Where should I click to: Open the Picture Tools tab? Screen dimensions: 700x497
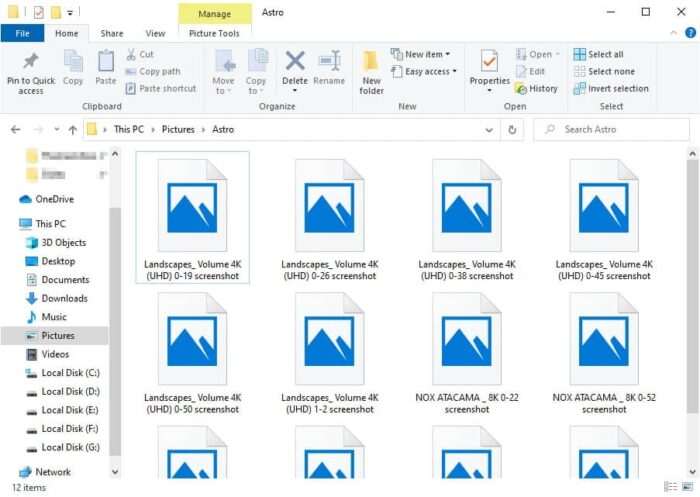point(214,33)
